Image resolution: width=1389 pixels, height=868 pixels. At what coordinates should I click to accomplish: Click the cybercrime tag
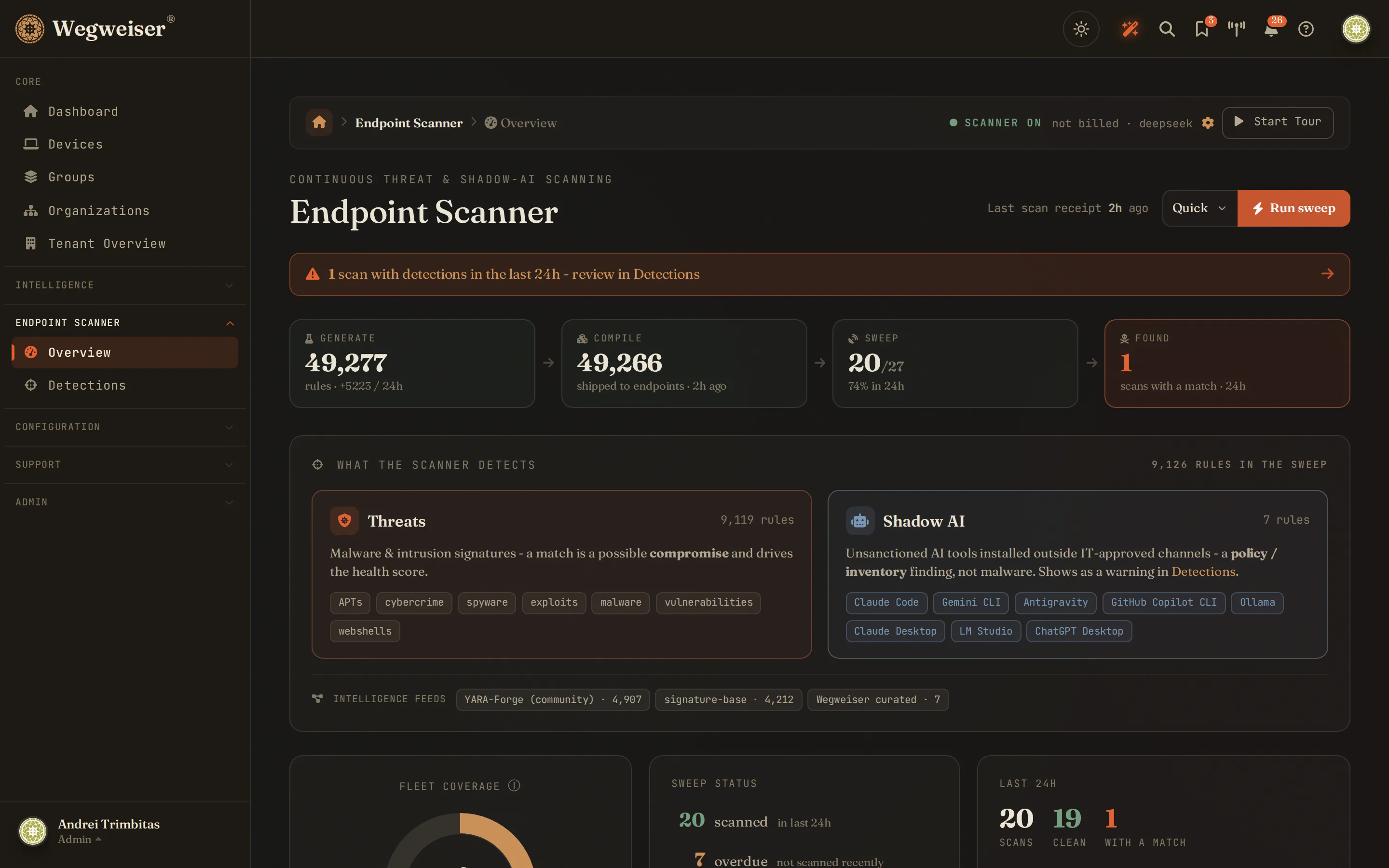click(414, 603)
